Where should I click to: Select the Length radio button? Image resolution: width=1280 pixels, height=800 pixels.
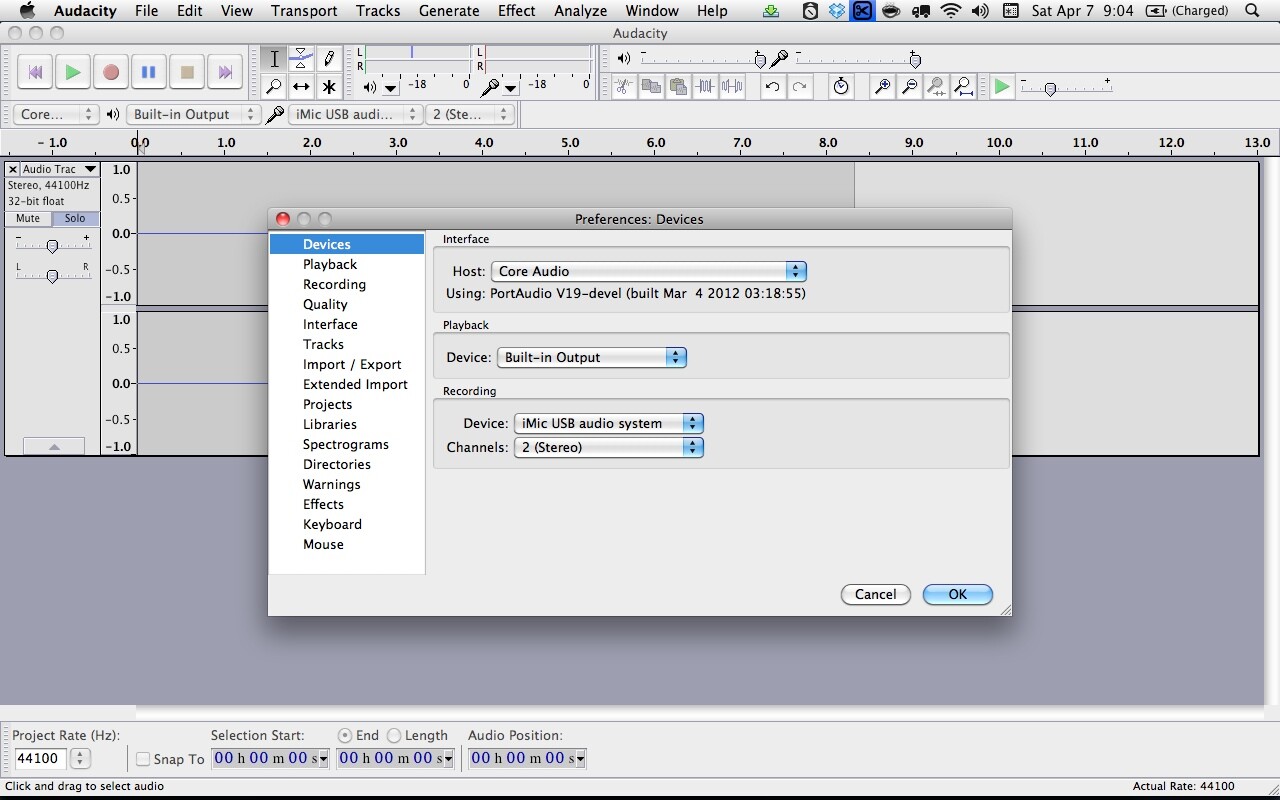(x=394, y=735)
